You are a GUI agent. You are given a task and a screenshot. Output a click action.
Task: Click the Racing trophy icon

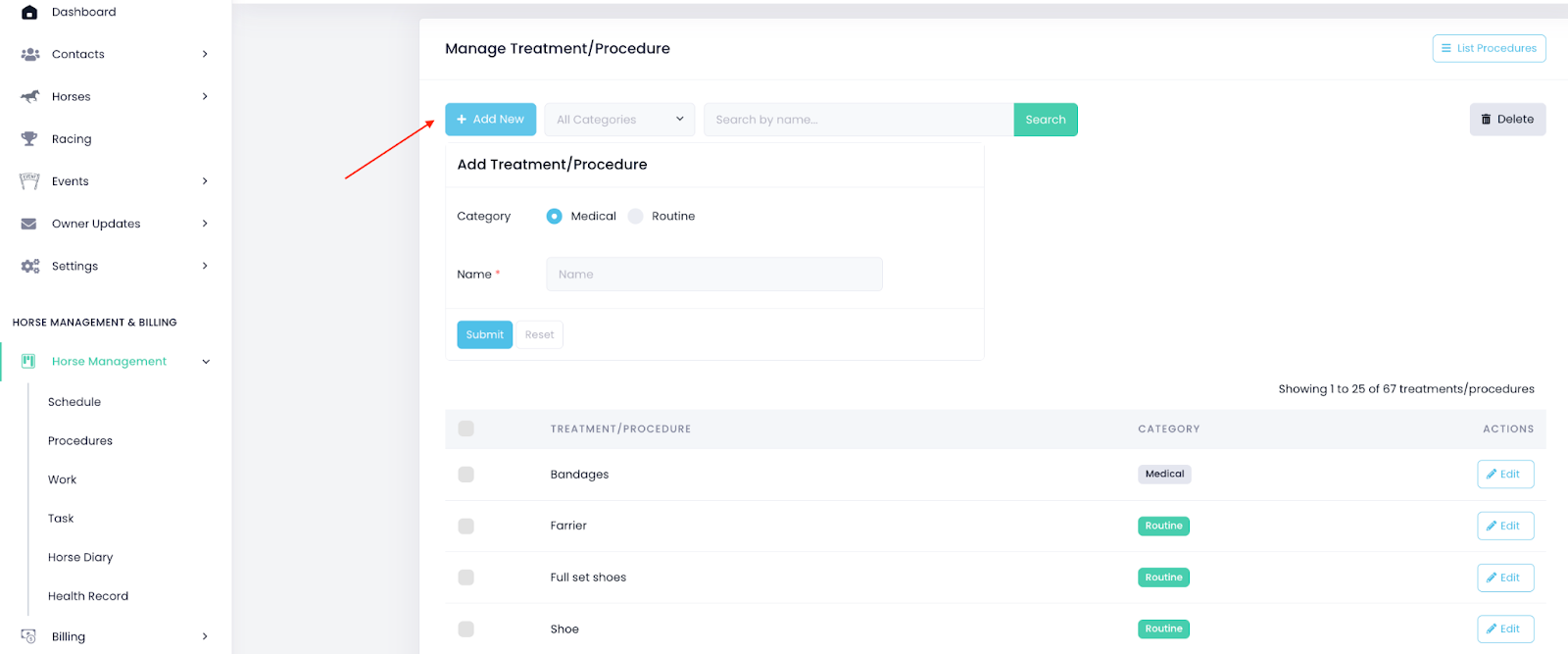(x=29, y=139)
